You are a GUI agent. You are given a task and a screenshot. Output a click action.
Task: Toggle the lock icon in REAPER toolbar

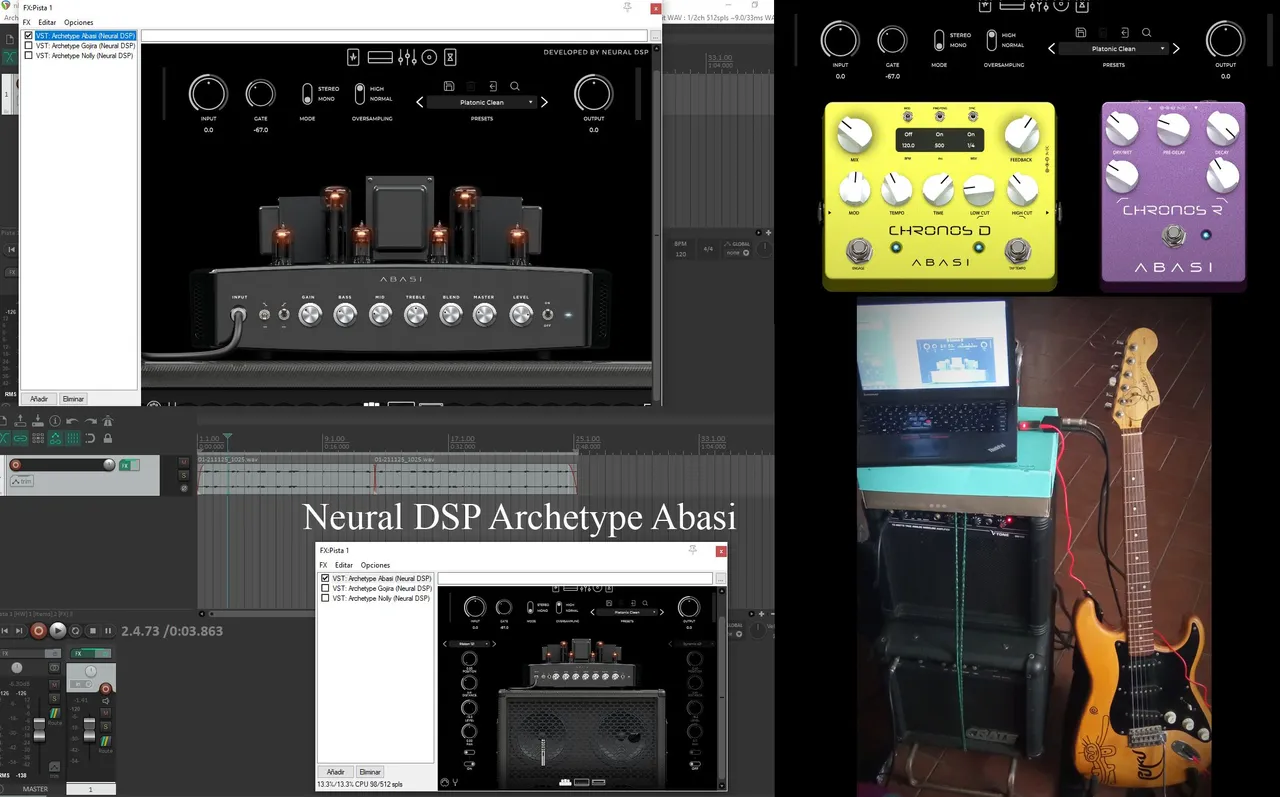tap(108, 438)
